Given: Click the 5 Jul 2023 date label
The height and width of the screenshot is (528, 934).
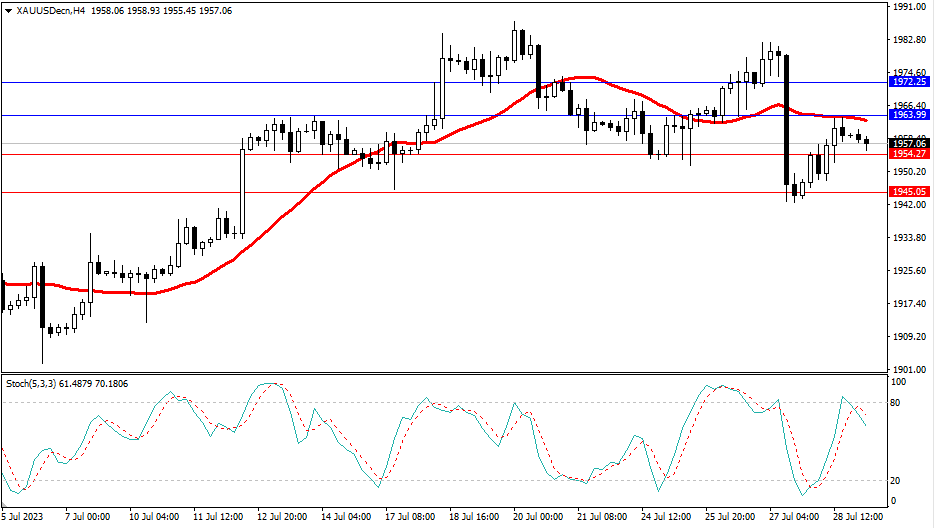Looking at the screenshot, I should pyautogui.click(x=24, y=517).
